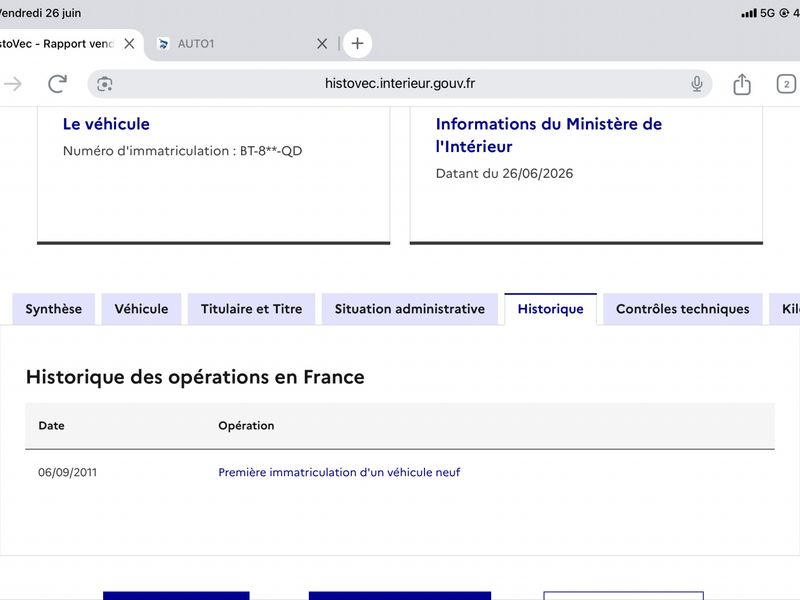800x600 pixels.
Task: Open a new tab with plus icon
Action: click(358, 43)
